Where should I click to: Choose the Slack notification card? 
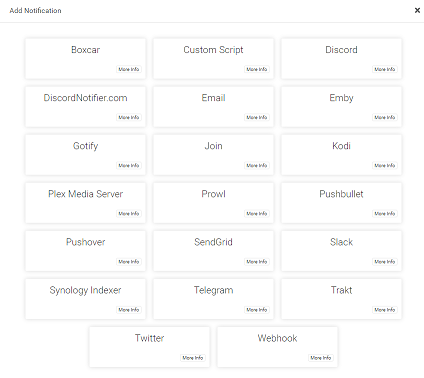341,251
